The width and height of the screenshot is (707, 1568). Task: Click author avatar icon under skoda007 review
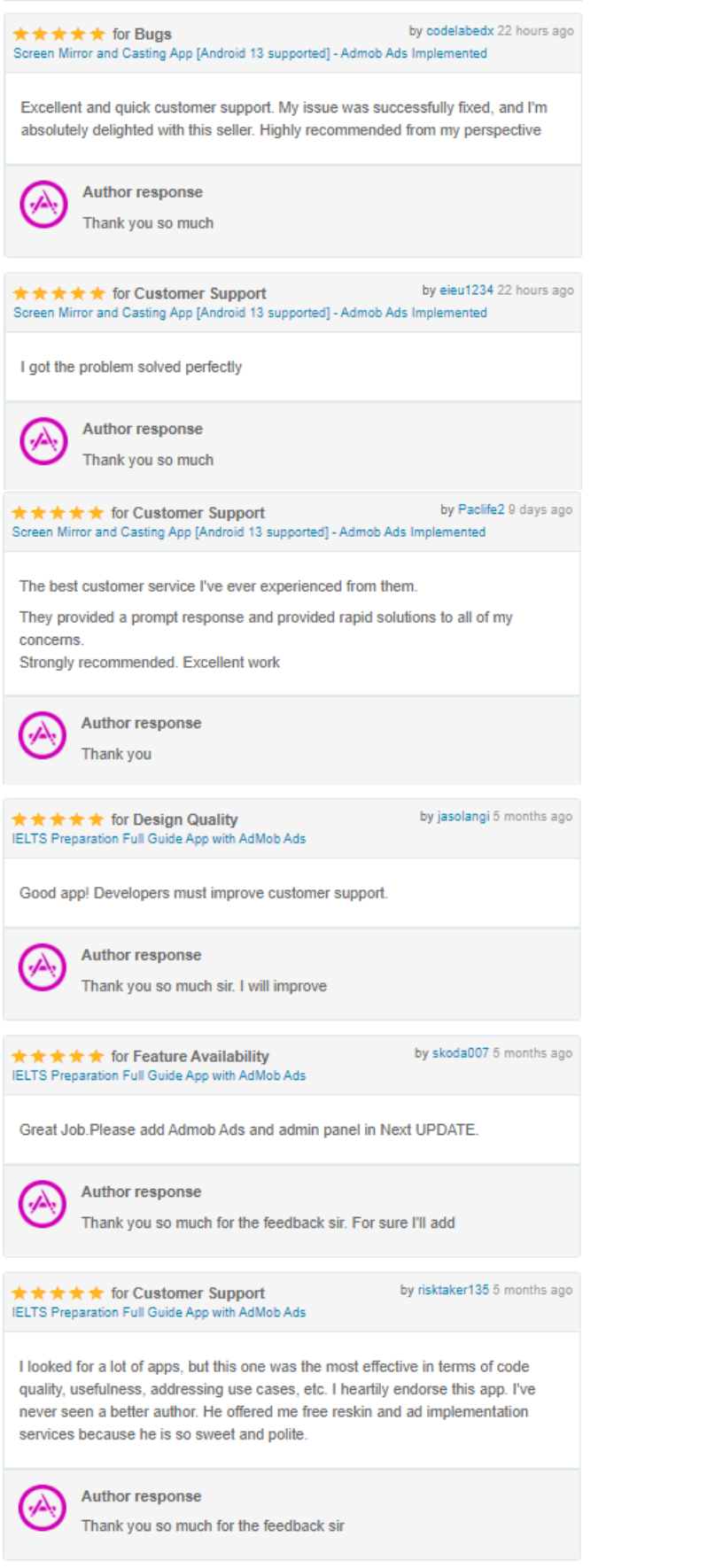click(43, 1204)
